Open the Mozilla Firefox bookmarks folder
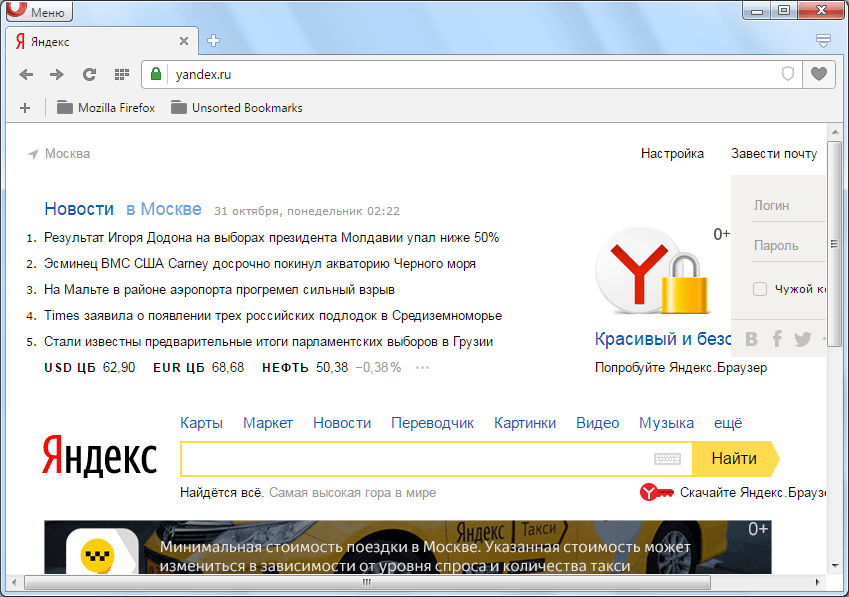849x597 pixels. [106, 108]
